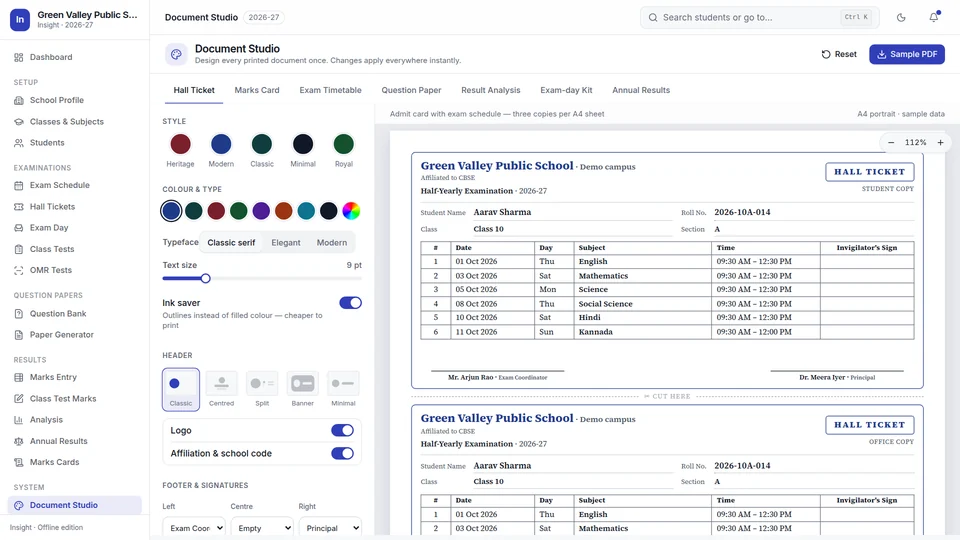The image size is (960, 540).
Task: Open Right footer signature dropdown
Action: tap(330, 528)
